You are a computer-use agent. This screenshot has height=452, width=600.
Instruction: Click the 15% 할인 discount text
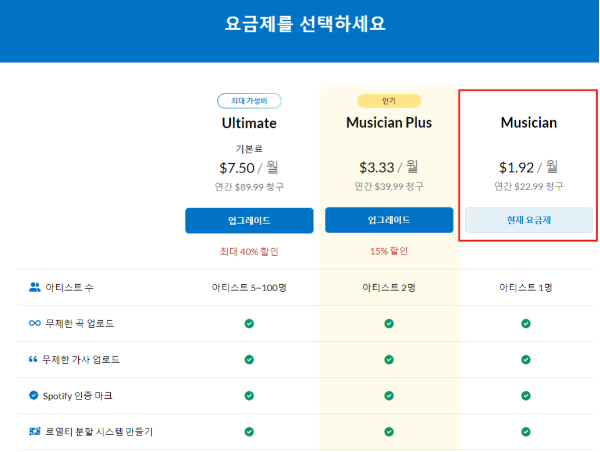(389, 251)
